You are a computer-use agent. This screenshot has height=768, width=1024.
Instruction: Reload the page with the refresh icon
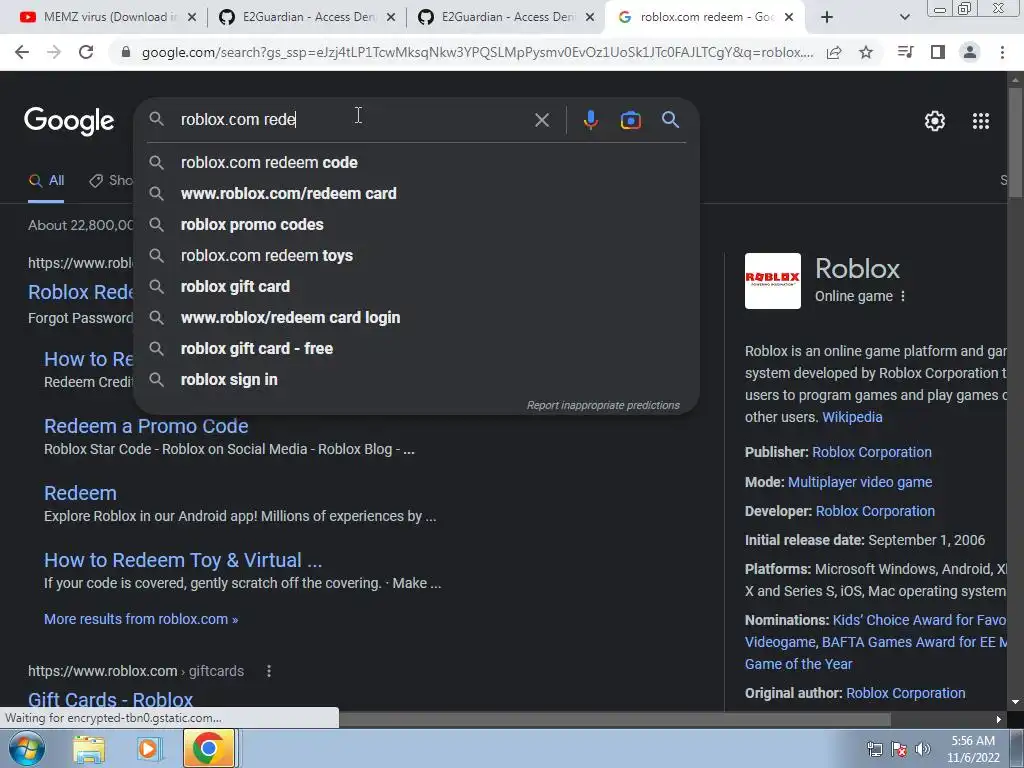(x=86, y=52)
